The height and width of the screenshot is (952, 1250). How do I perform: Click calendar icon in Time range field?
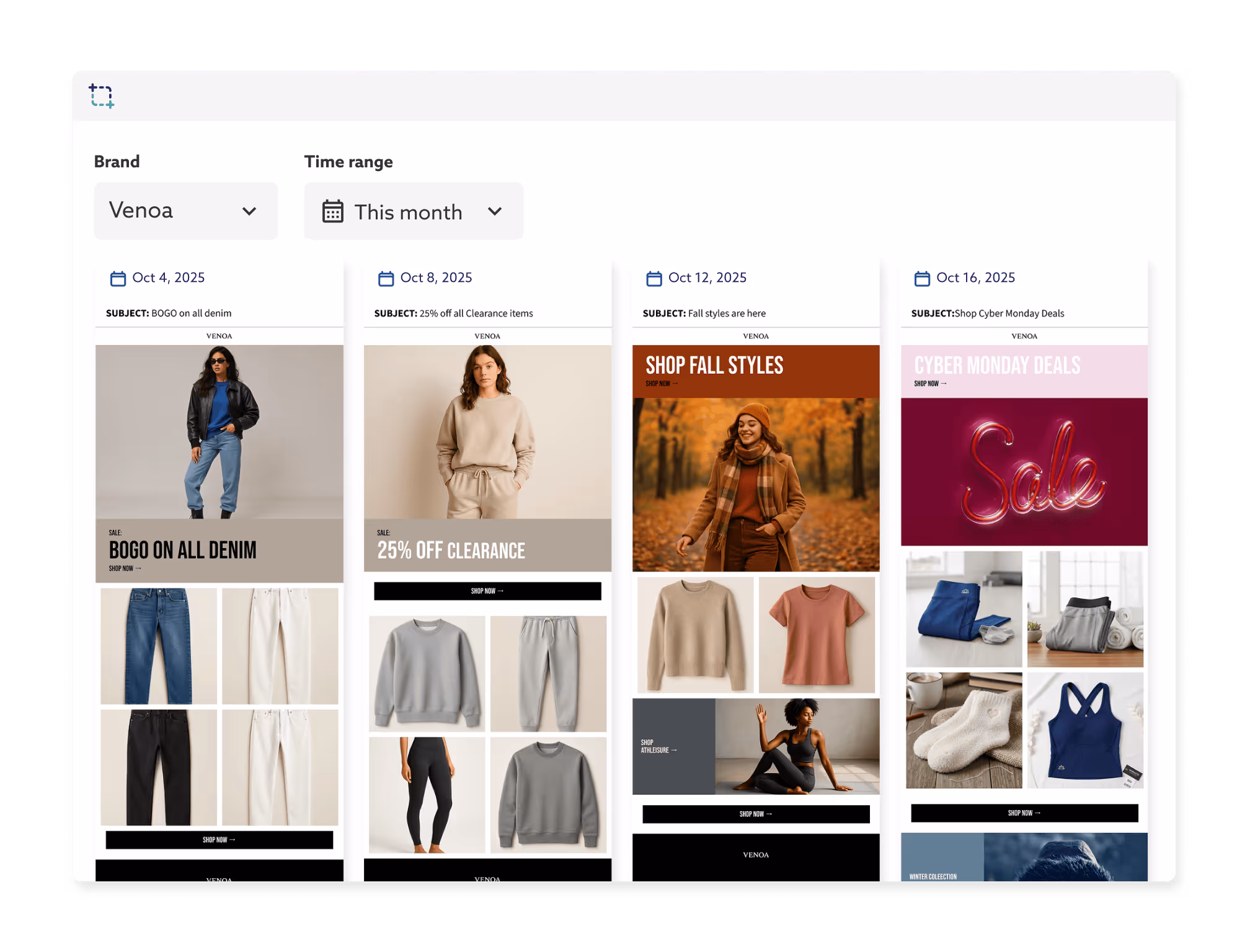click(333, 211)
